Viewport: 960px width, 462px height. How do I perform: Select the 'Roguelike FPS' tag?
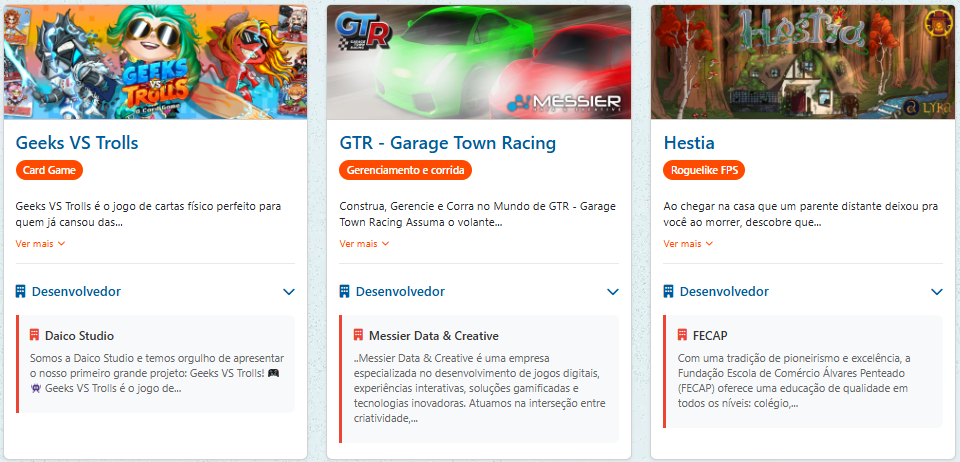[x=704, y=170]
